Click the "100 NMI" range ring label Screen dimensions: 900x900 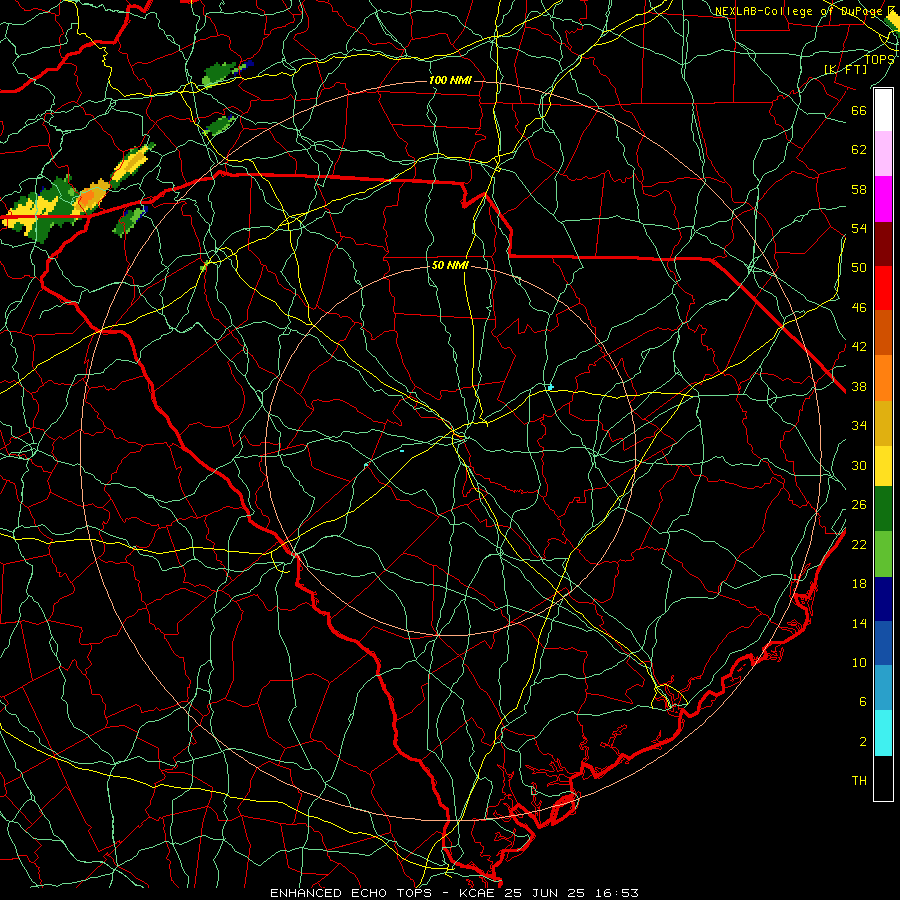pos(450,80)
